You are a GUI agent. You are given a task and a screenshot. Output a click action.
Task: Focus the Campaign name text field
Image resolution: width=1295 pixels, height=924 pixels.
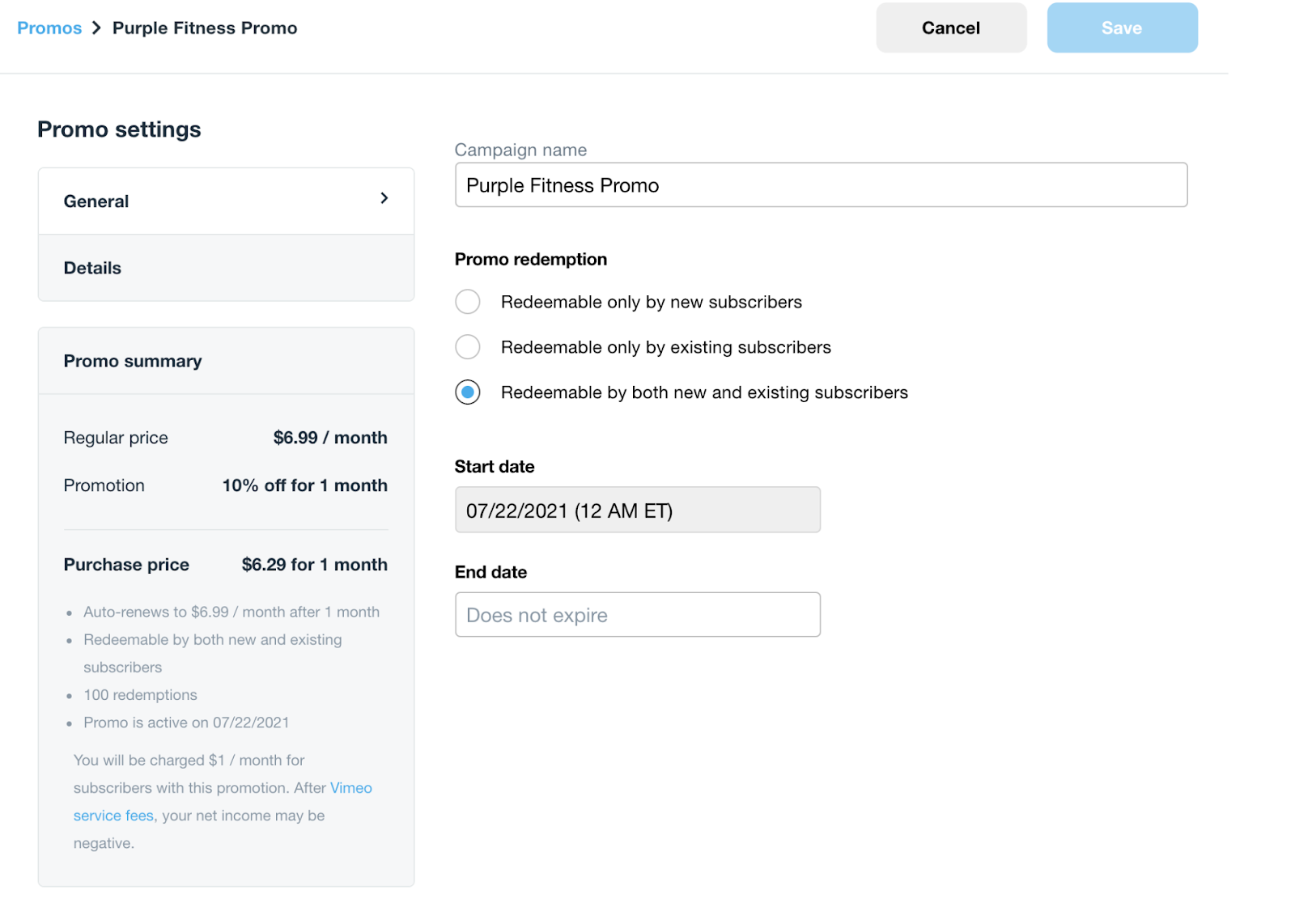[820, 185]
